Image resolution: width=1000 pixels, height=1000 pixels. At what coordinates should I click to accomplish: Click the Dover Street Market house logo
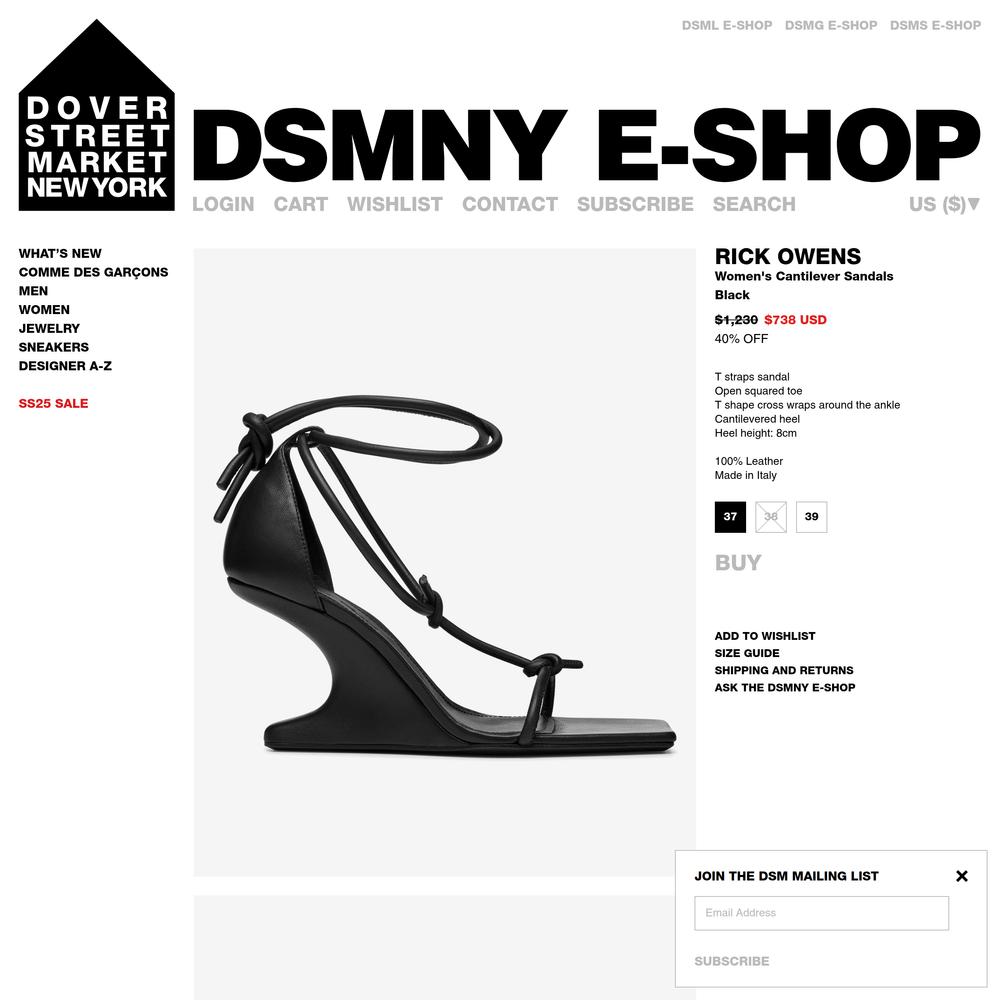click(96, 115)
